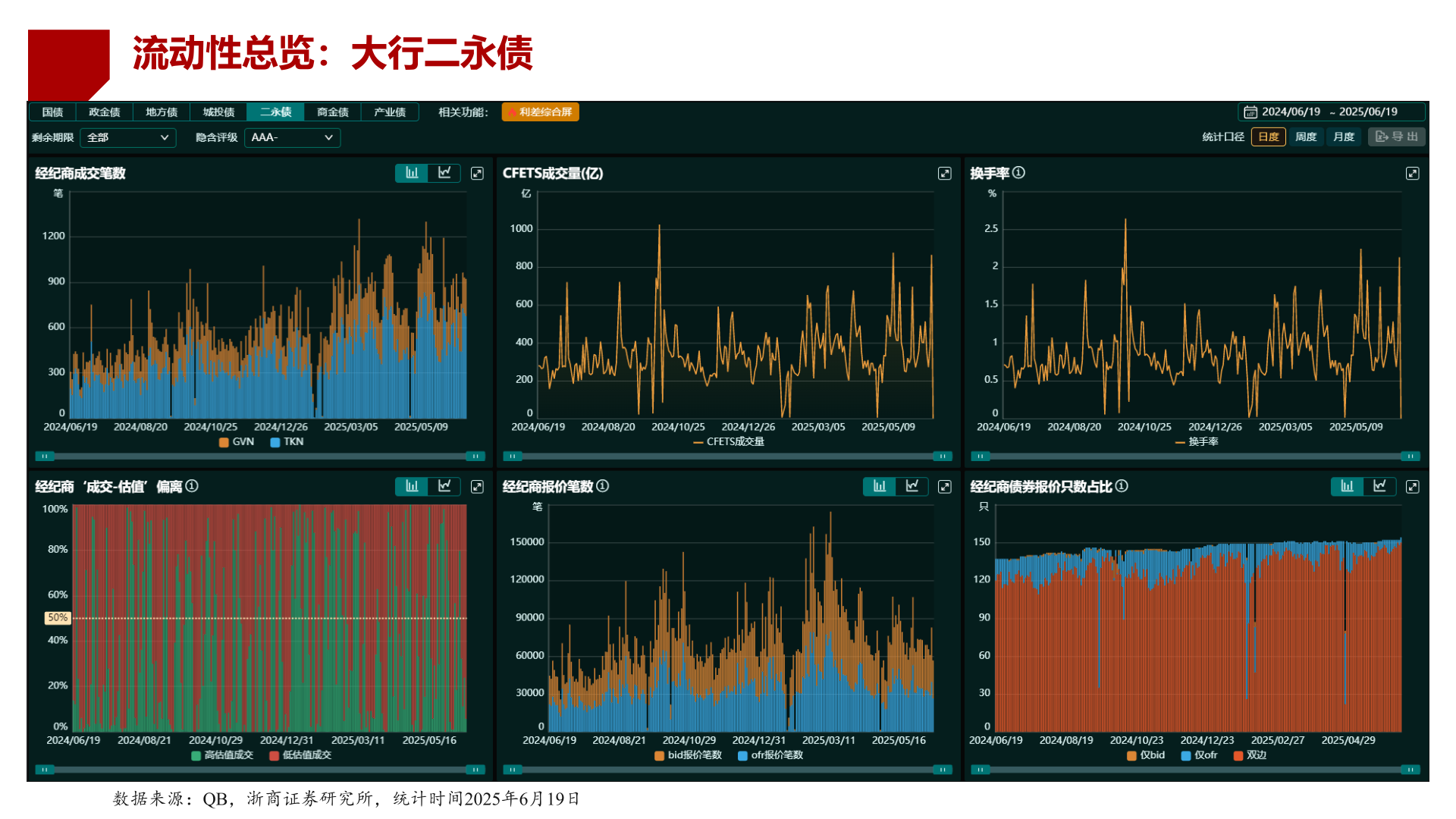
Task: Select 月度 statistics granularity
Action: [1344, 137]
